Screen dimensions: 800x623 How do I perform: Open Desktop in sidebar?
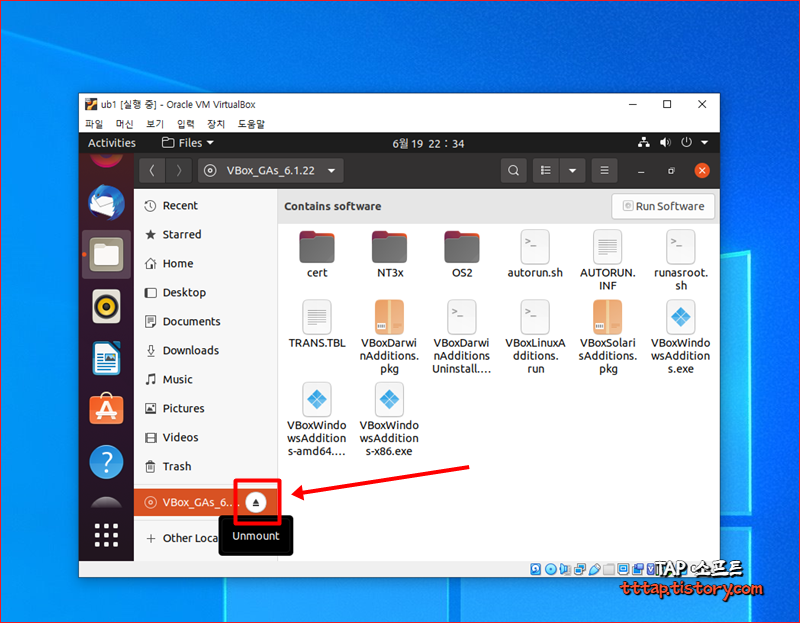click(206, 293)
